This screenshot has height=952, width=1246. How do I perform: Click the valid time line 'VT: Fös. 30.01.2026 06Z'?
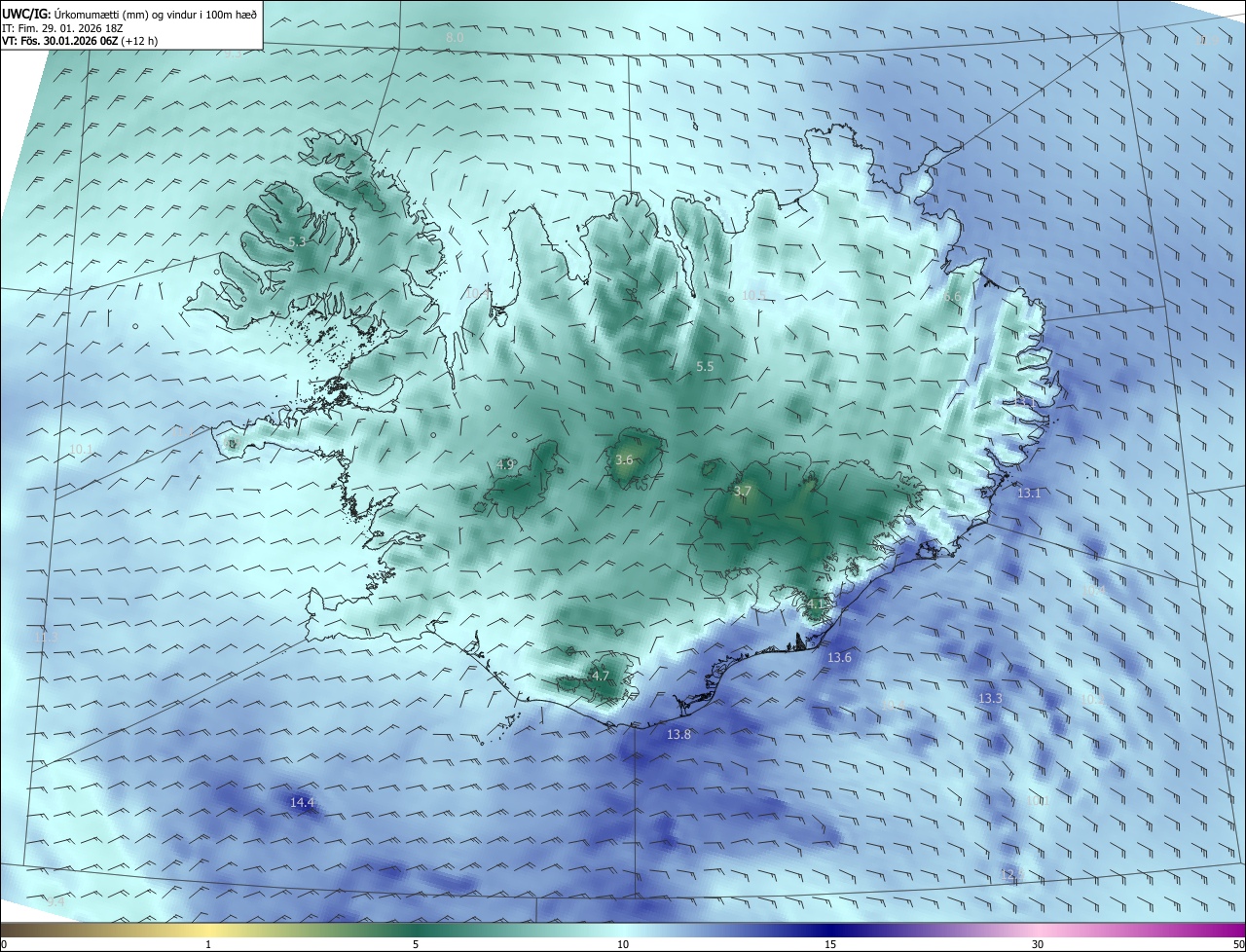[59, 42]
